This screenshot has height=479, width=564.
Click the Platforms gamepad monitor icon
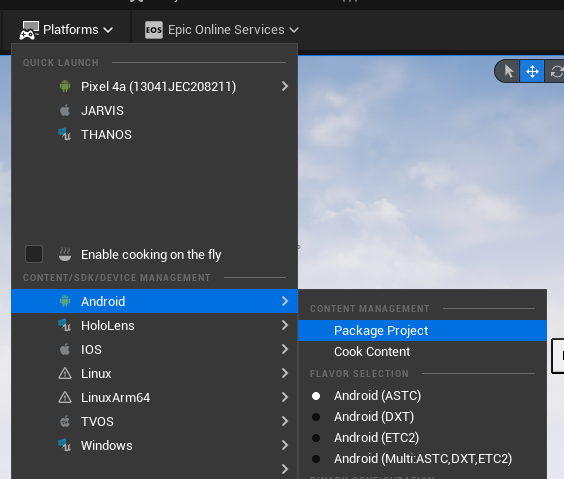point(29,30)
